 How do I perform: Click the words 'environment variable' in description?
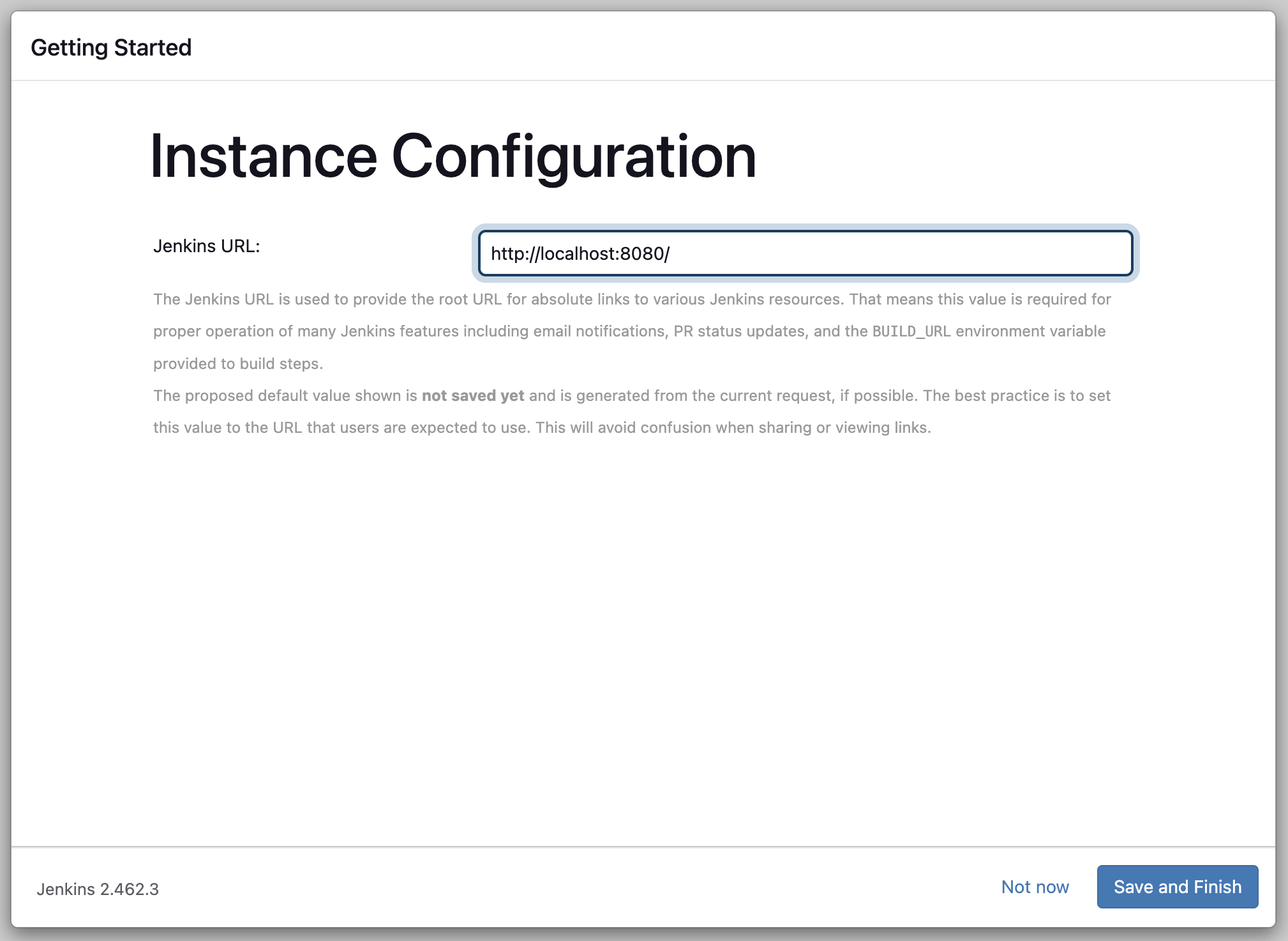pos(1030,331)
